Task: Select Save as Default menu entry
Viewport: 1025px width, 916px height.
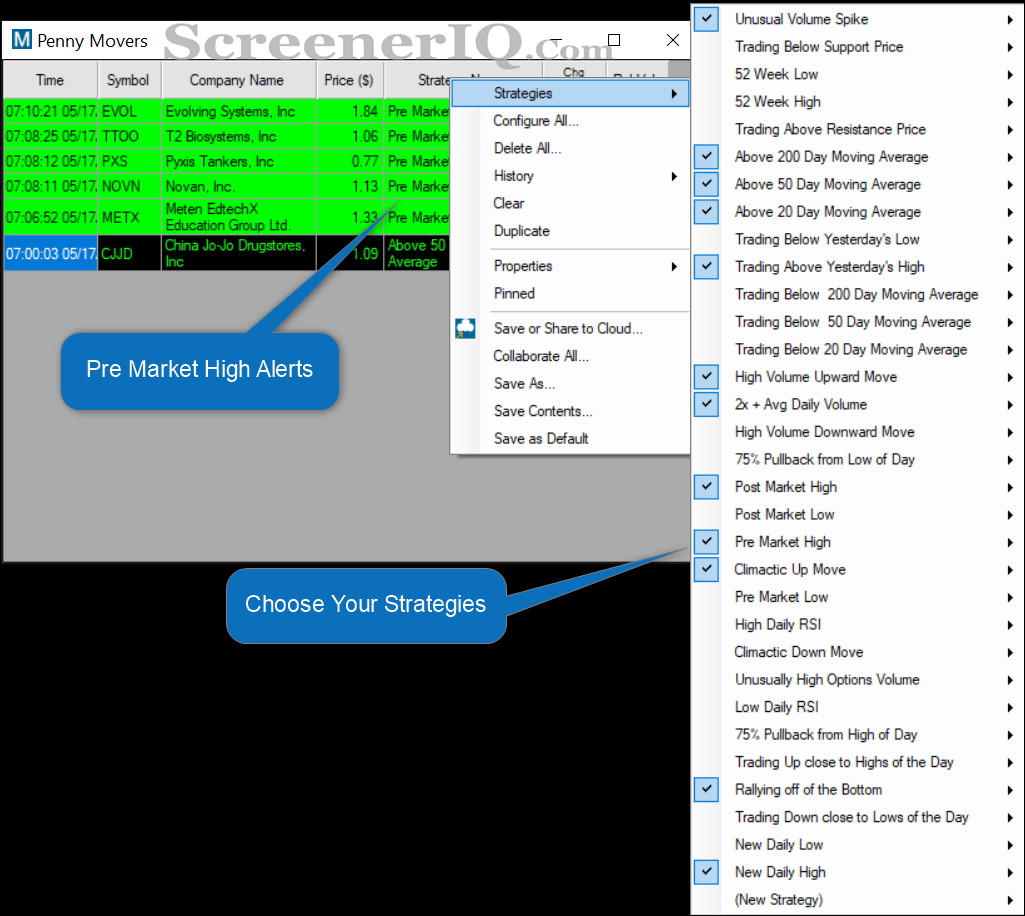Action: [541, 439]
